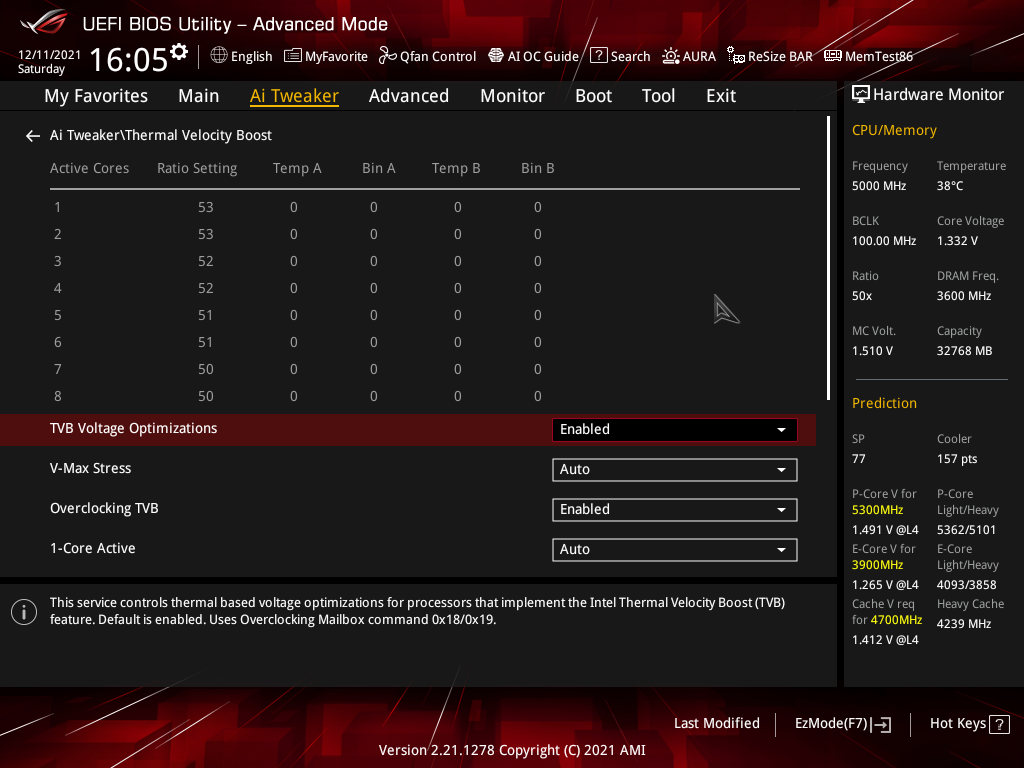Click the ReSize BAR label

(780, 56)
